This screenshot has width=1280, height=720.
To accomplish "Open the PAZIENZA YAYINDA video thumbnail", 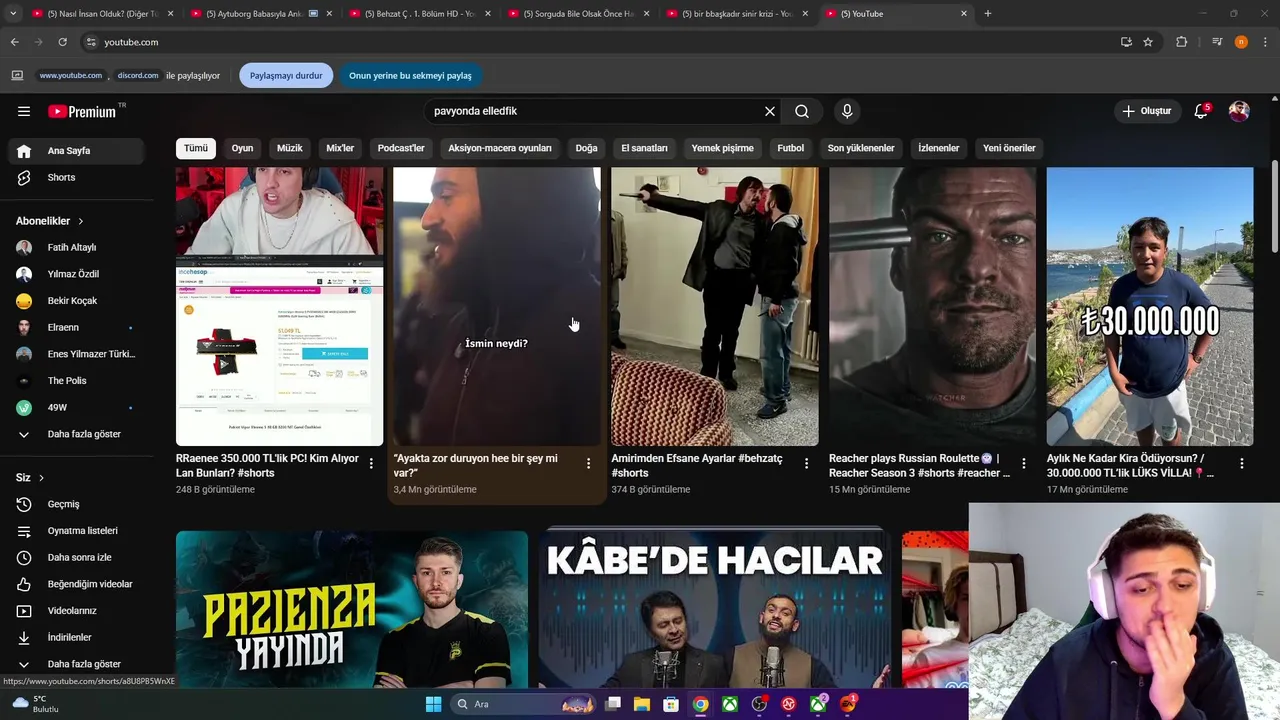I will point(352,609).
